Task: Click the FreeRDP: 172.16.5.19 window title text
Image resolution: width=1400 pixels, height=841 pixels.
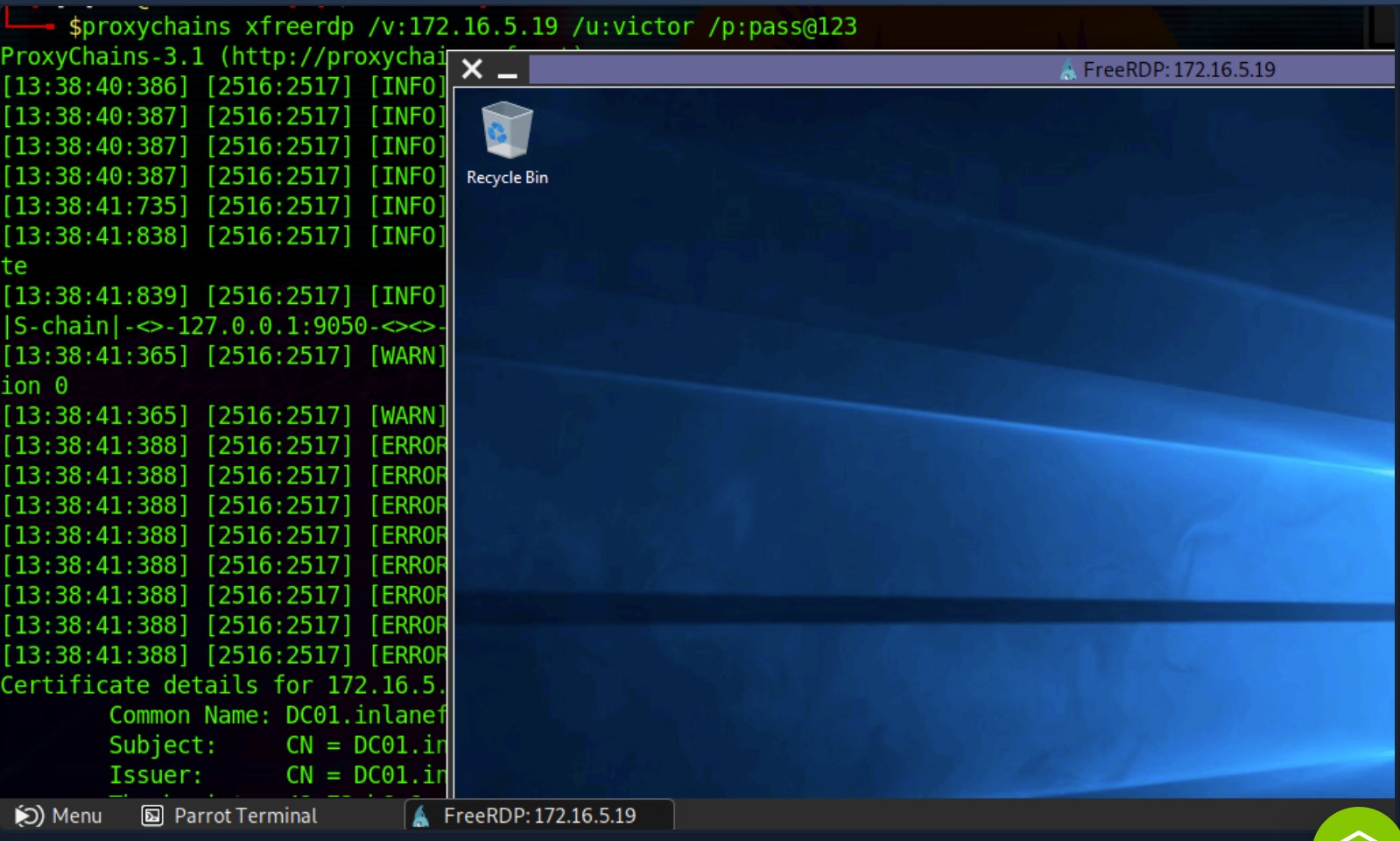Action: click(x=1178, y=70)
